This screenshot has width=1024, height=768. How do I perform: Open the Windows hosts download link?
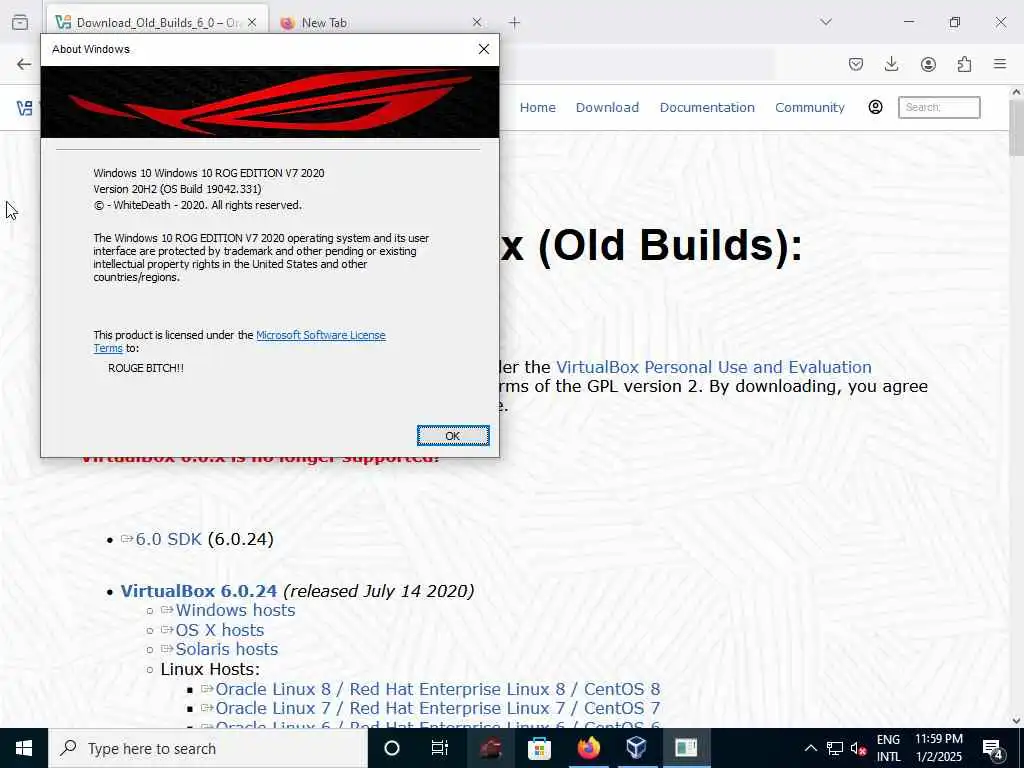[235, 610]
